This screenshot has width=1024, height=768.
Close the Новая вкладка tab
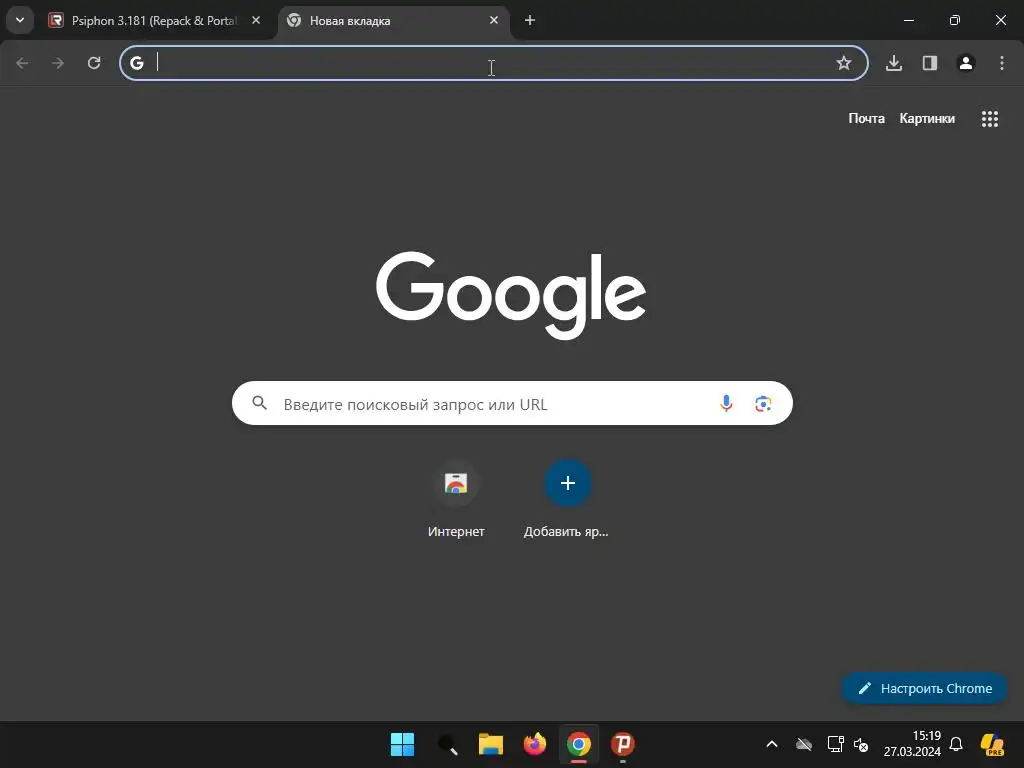point(494,20)
